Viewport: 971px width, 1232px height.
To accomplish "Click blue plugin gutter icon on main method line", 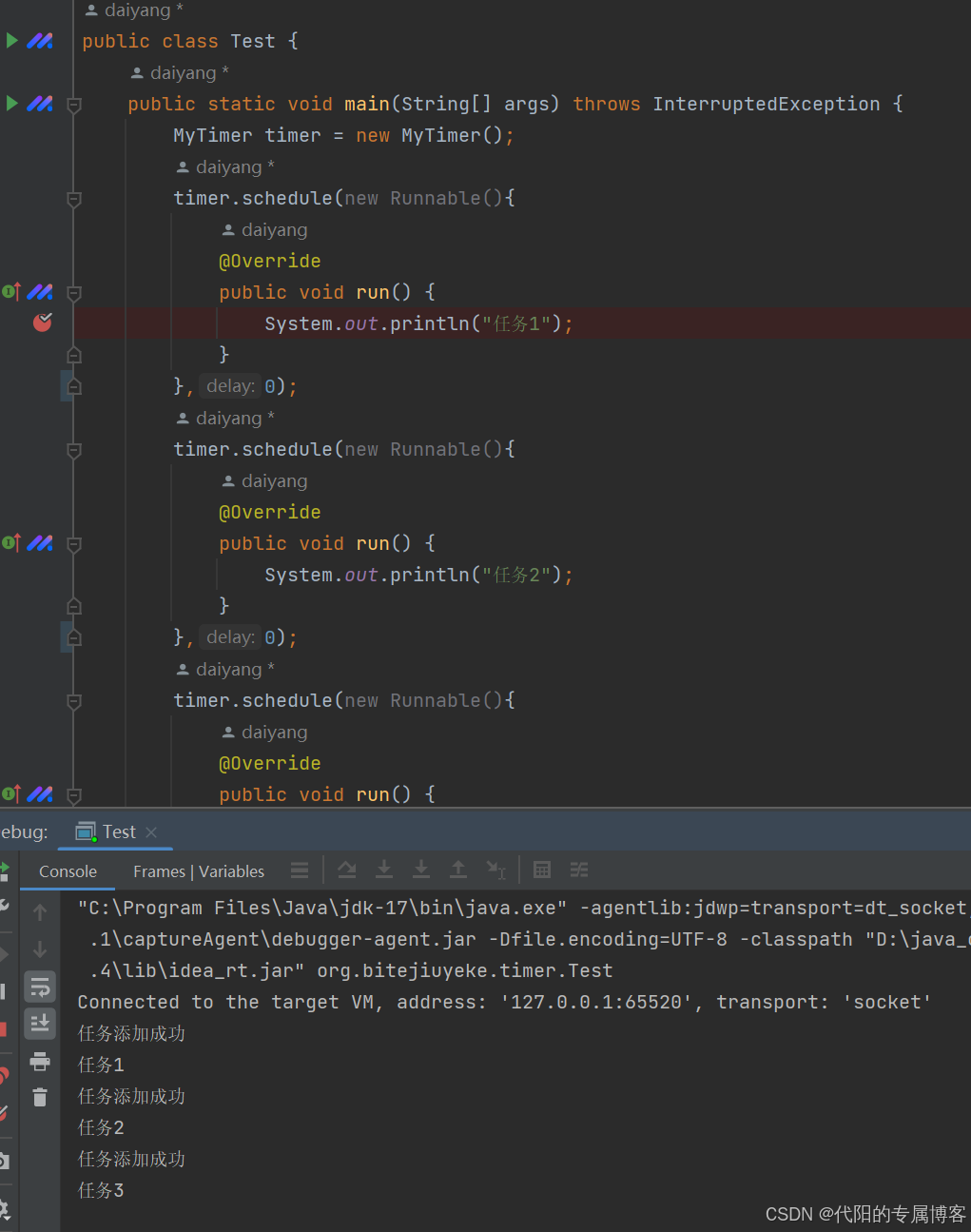I will [40, 103].
